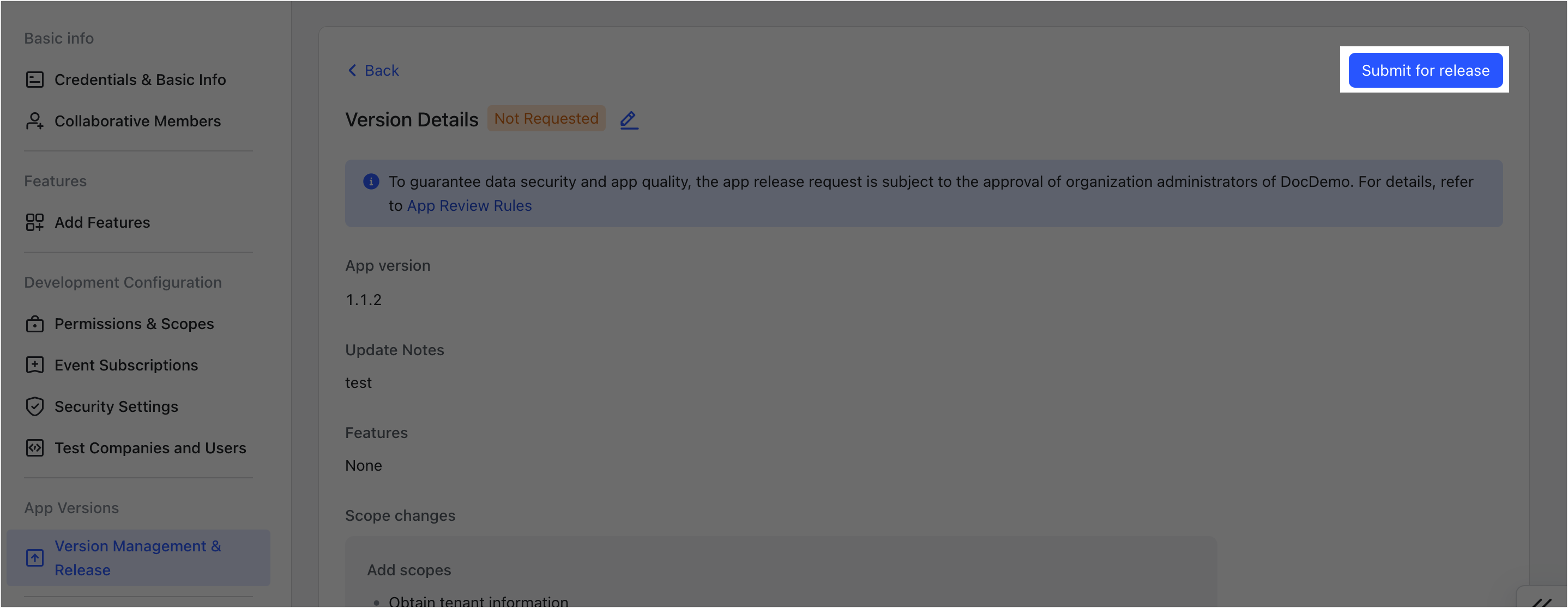This screenshot has width=1568, height=608.
Task: Edit version details with pencil icon
Action: (x=629, y=120)
